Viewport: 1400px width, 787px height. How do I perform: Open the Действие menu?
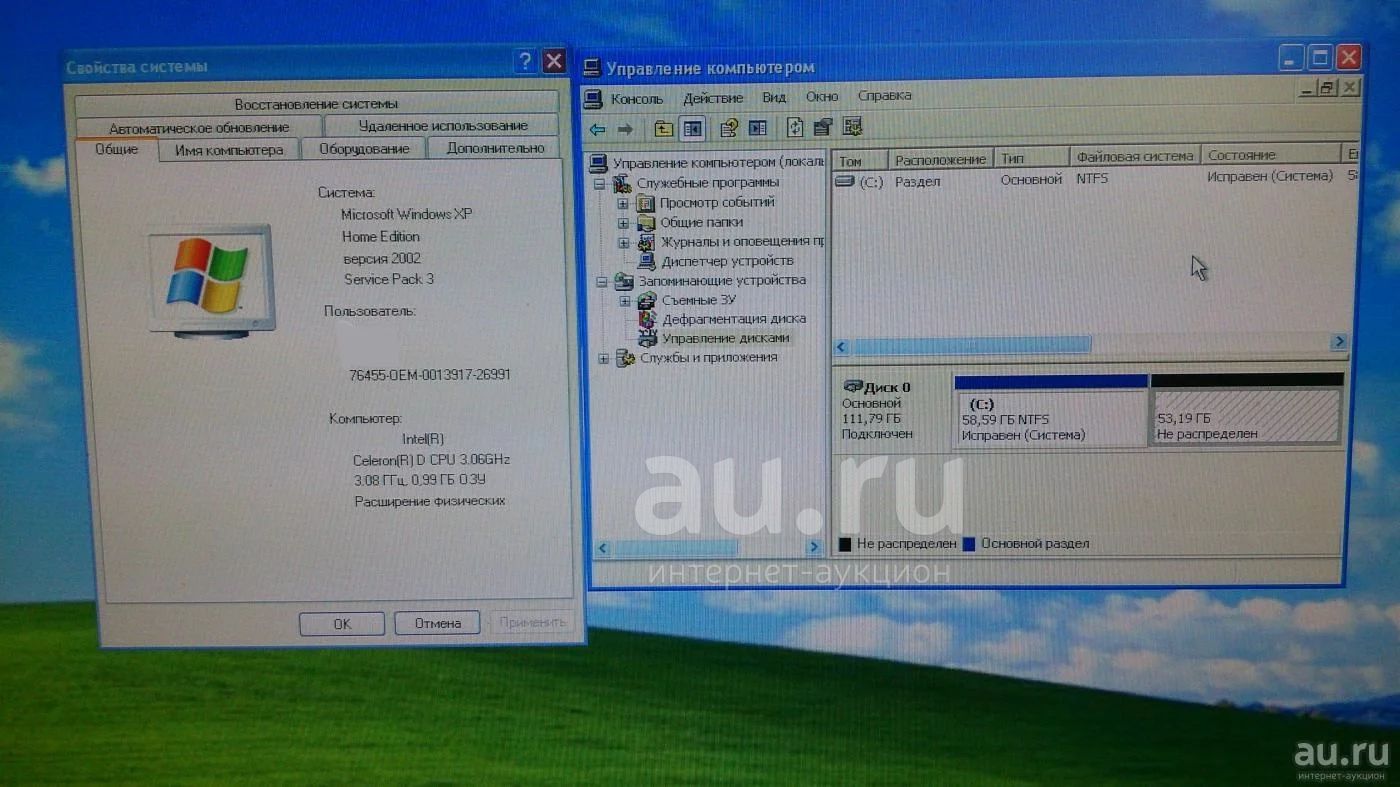(x=713, y=98)
